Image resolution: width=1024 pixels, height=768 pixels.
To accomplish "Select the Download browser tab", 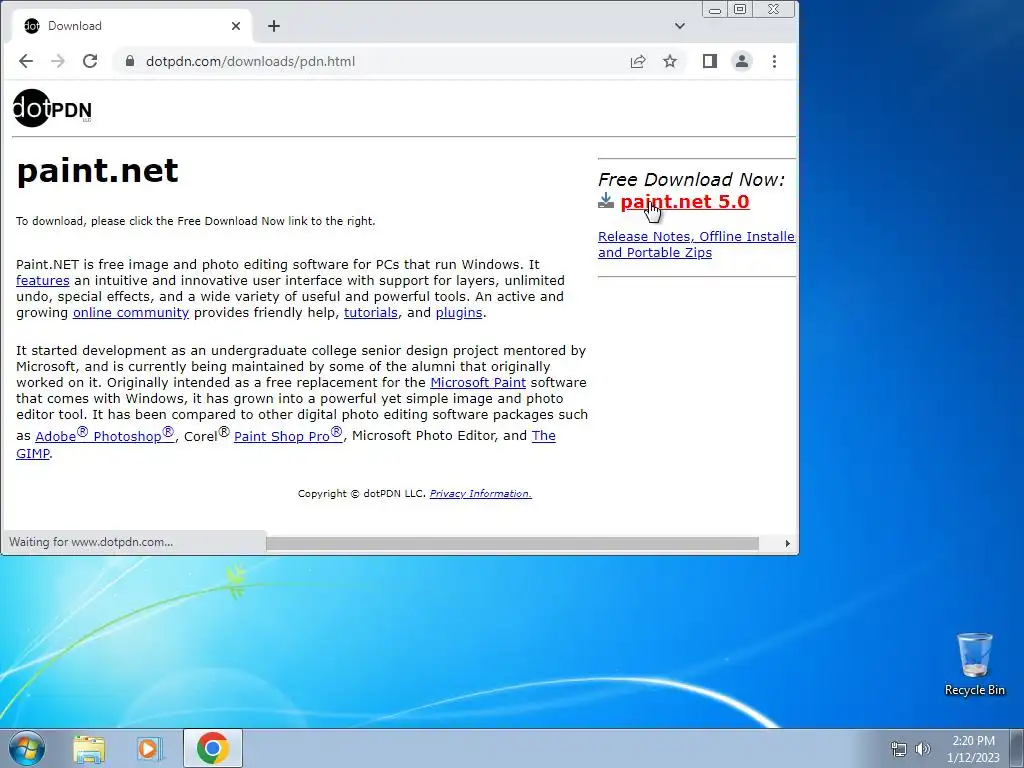I will pyautogui.click(x=133, y=26).
